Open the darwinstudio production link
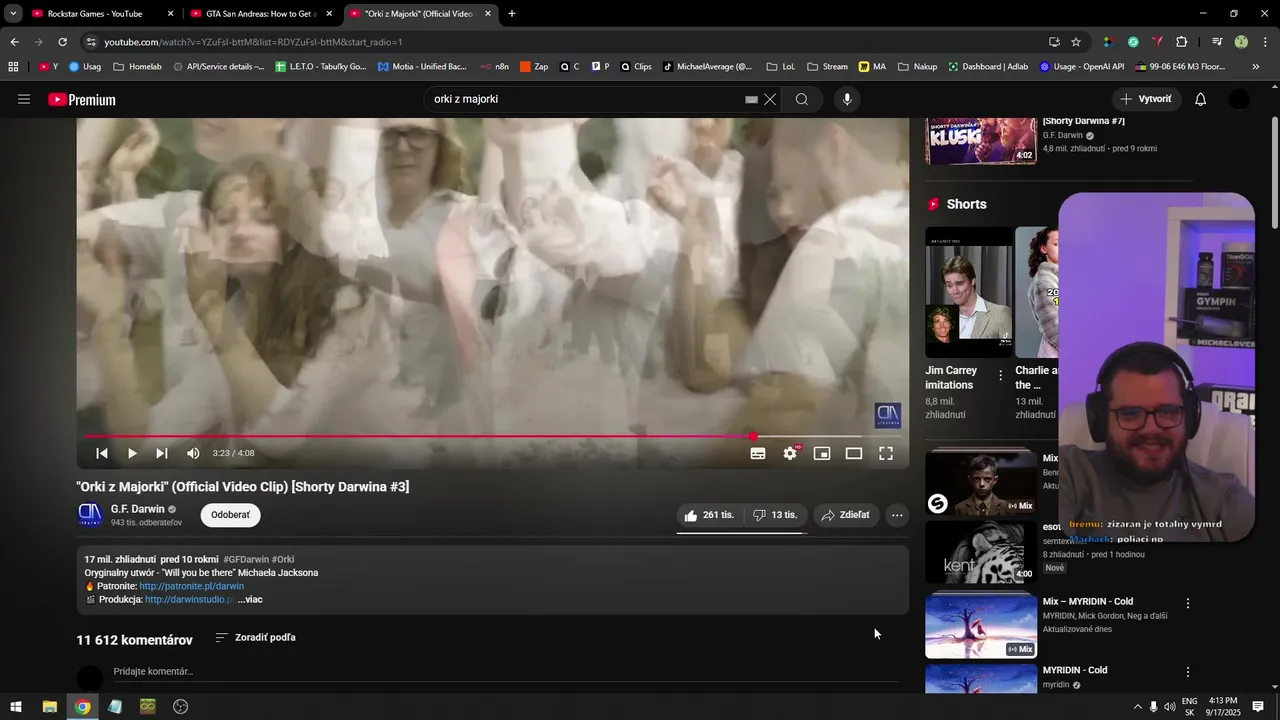Image resolution: width=1280 pixels, height=720 pixels. pos(189,599)
